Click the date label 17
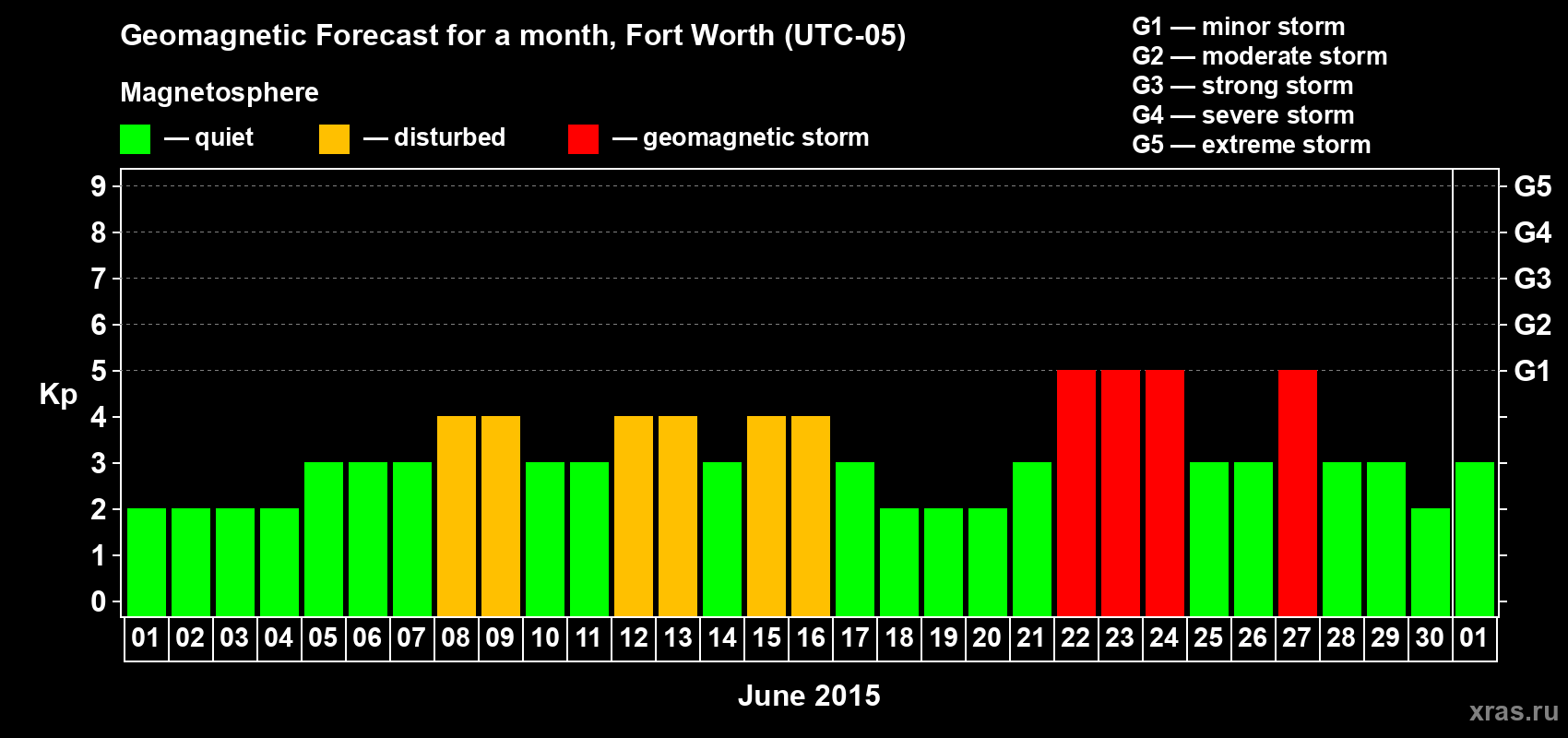Viewport: 1568px width, 738px height. (x=854, y=637)
